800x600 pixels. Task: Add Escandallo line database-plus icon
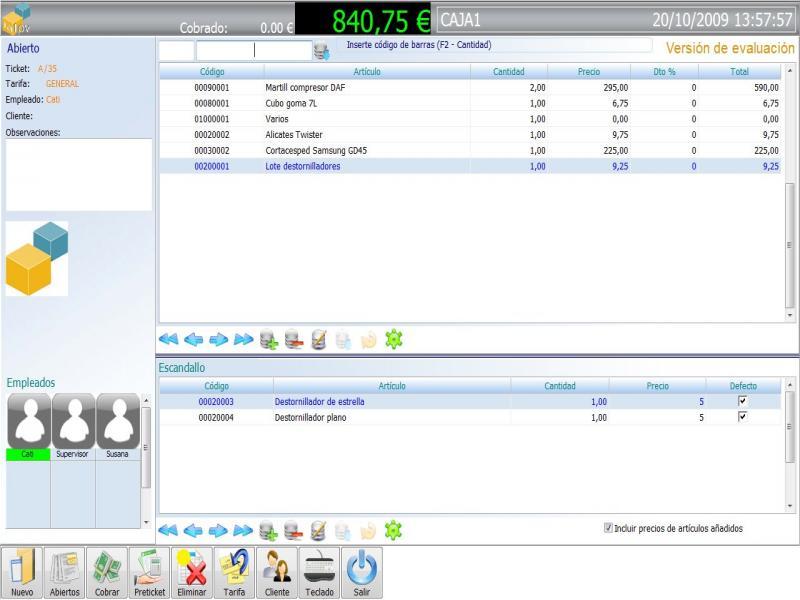[x=268, y=531]
